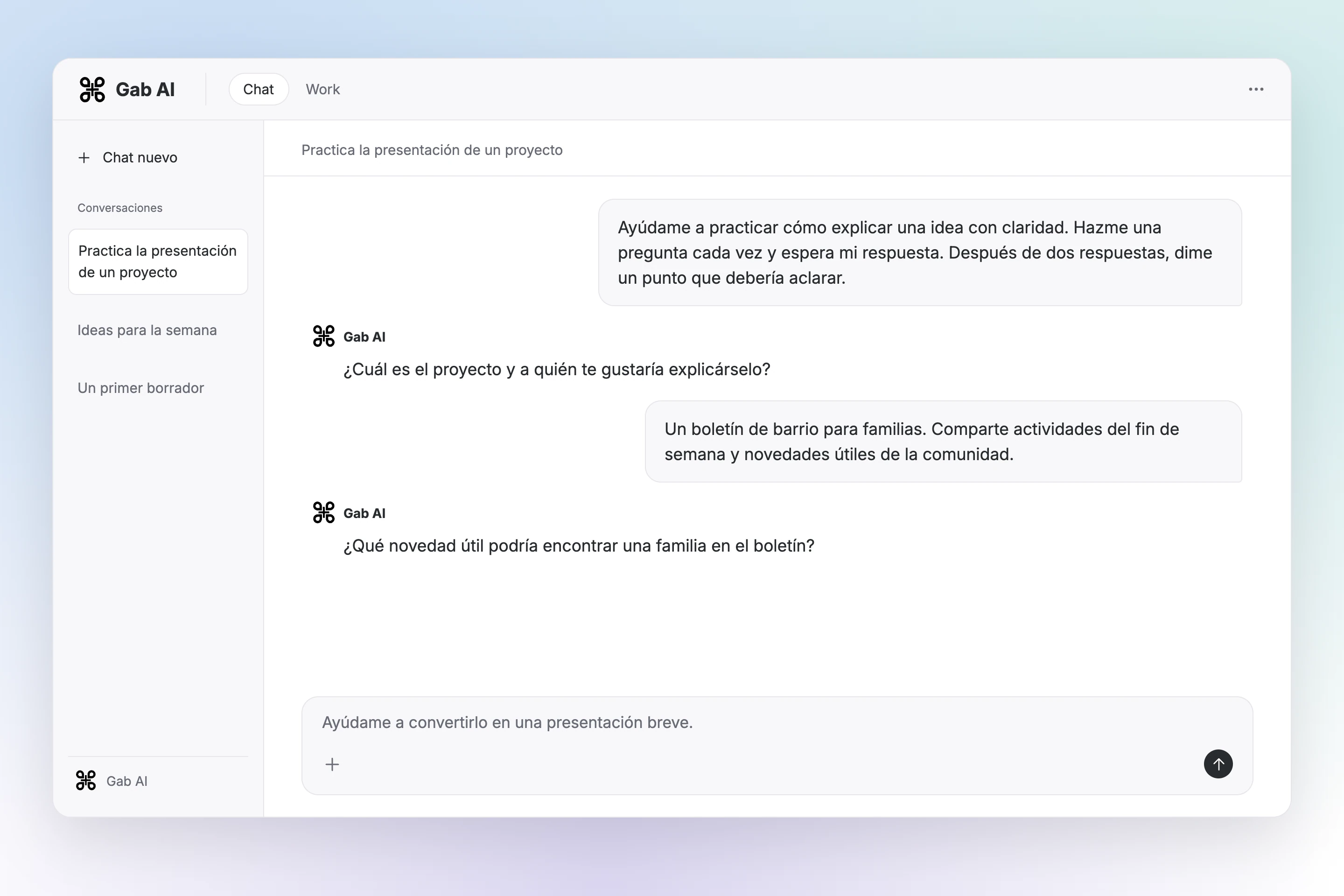Click the Gab AI icon in sidebar footer

[x=86, y=781]
